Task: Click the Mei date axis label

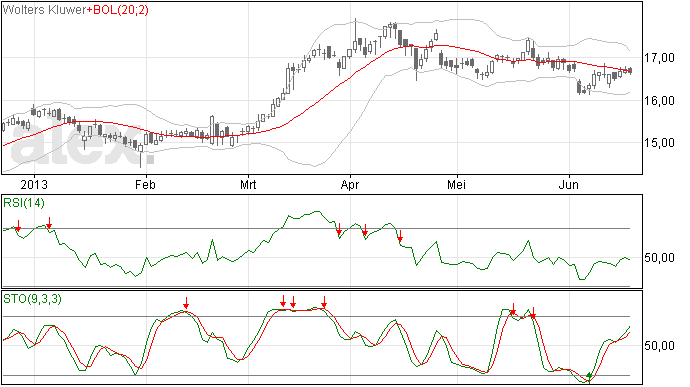Action: click(x=456, y=184)
